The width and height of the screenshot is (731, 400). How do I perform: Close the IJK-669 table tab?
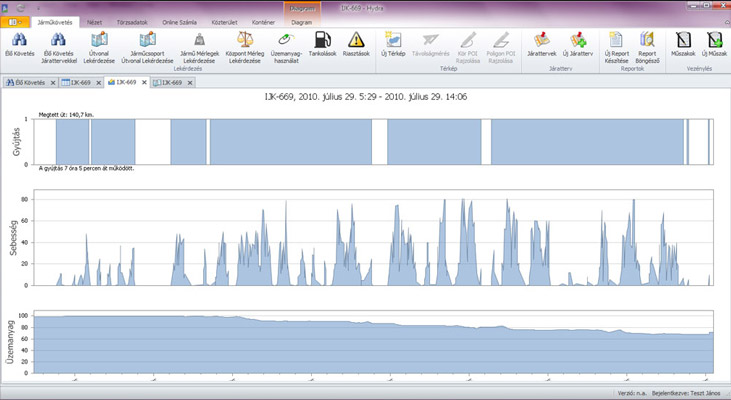tap(98, 83)
